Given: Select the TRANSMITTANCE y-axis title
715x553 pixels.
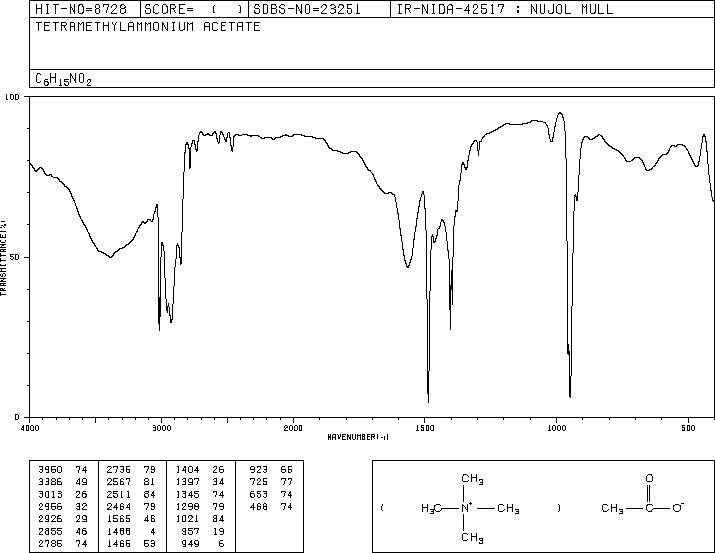Looking at the screenshot, I should click(x=3, y=258).
